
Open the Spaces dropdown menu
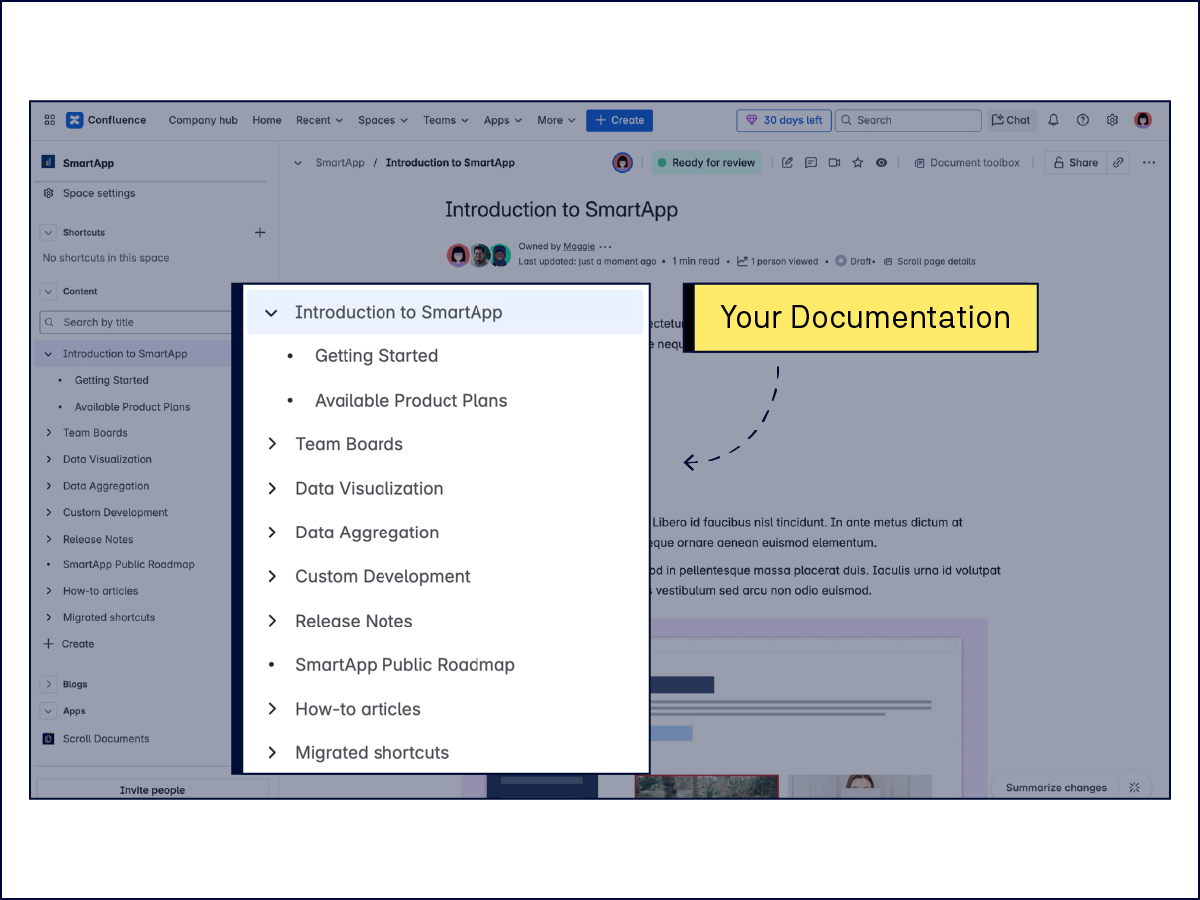pyautogui.click(x=382, y=120)
